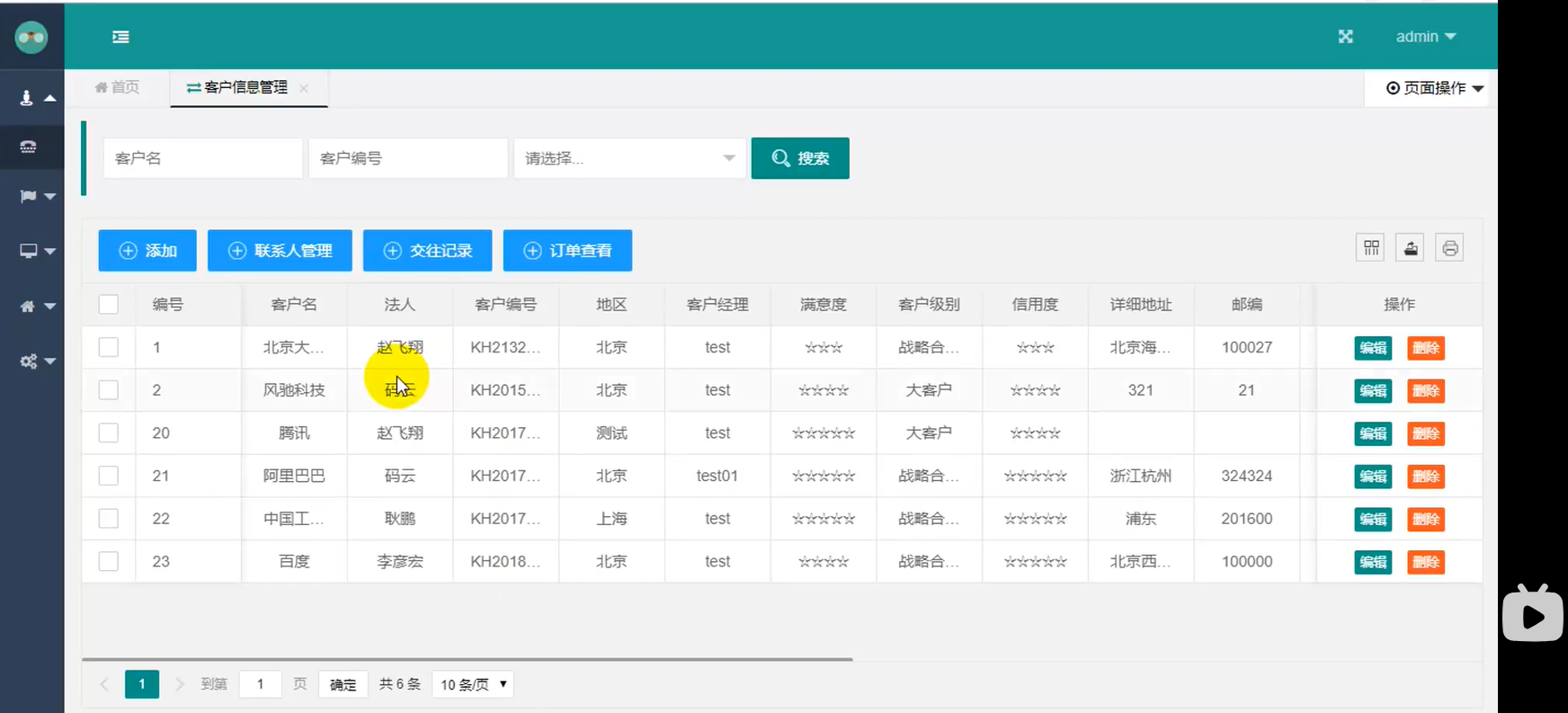
Task: Click the 客户级别 column header
Action: (929, 305)
